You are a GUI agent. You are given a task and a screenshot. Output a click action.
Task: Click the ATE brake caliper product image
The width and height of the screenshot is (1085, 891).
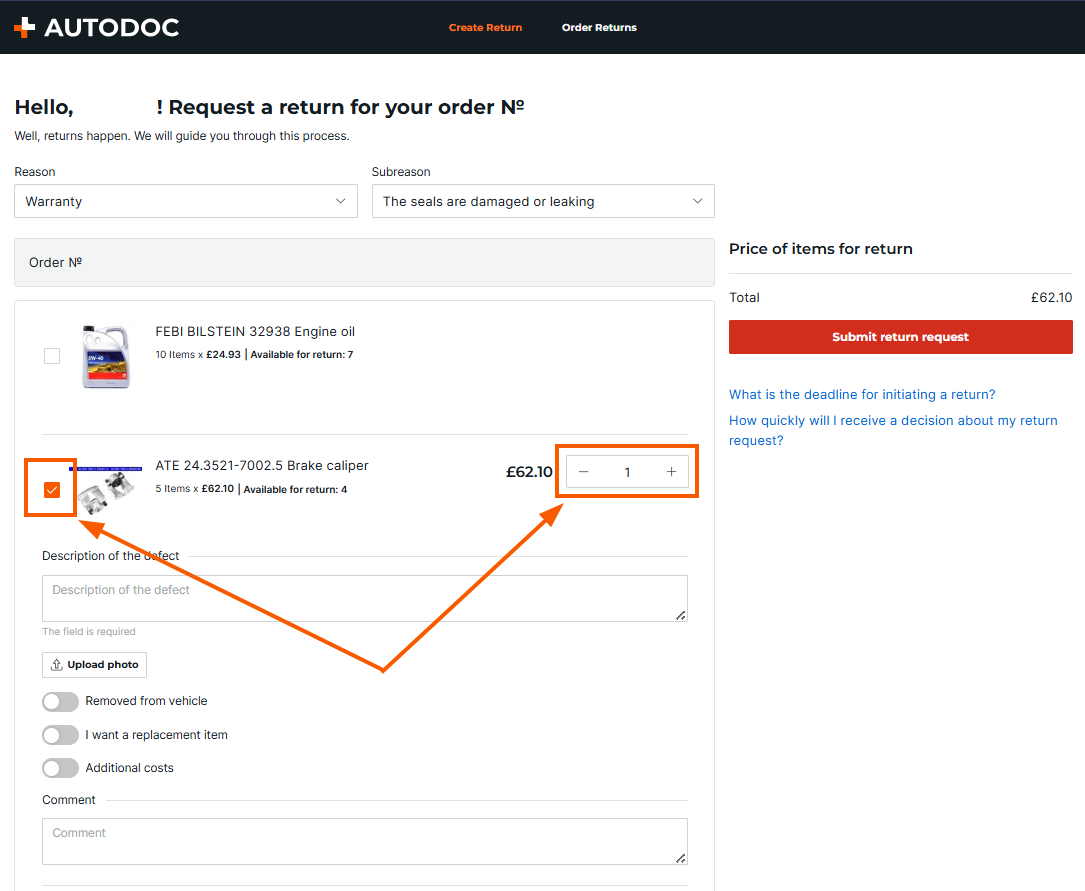click(x=105, y=485)
